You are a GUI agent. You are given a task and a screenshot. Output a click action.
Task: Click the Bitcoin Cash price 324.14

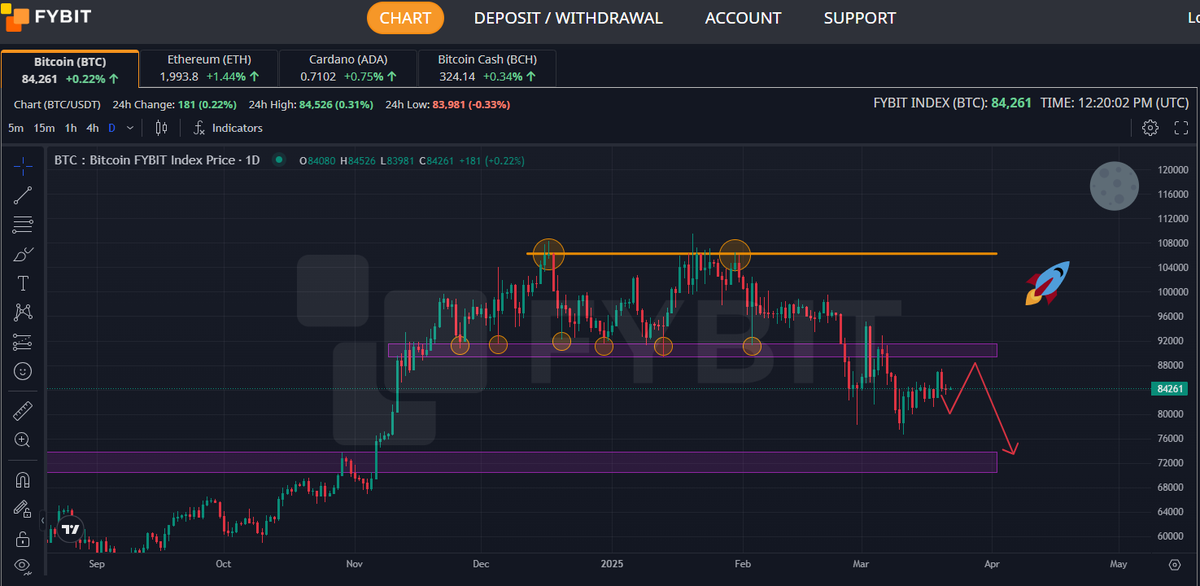click(458, 76)
